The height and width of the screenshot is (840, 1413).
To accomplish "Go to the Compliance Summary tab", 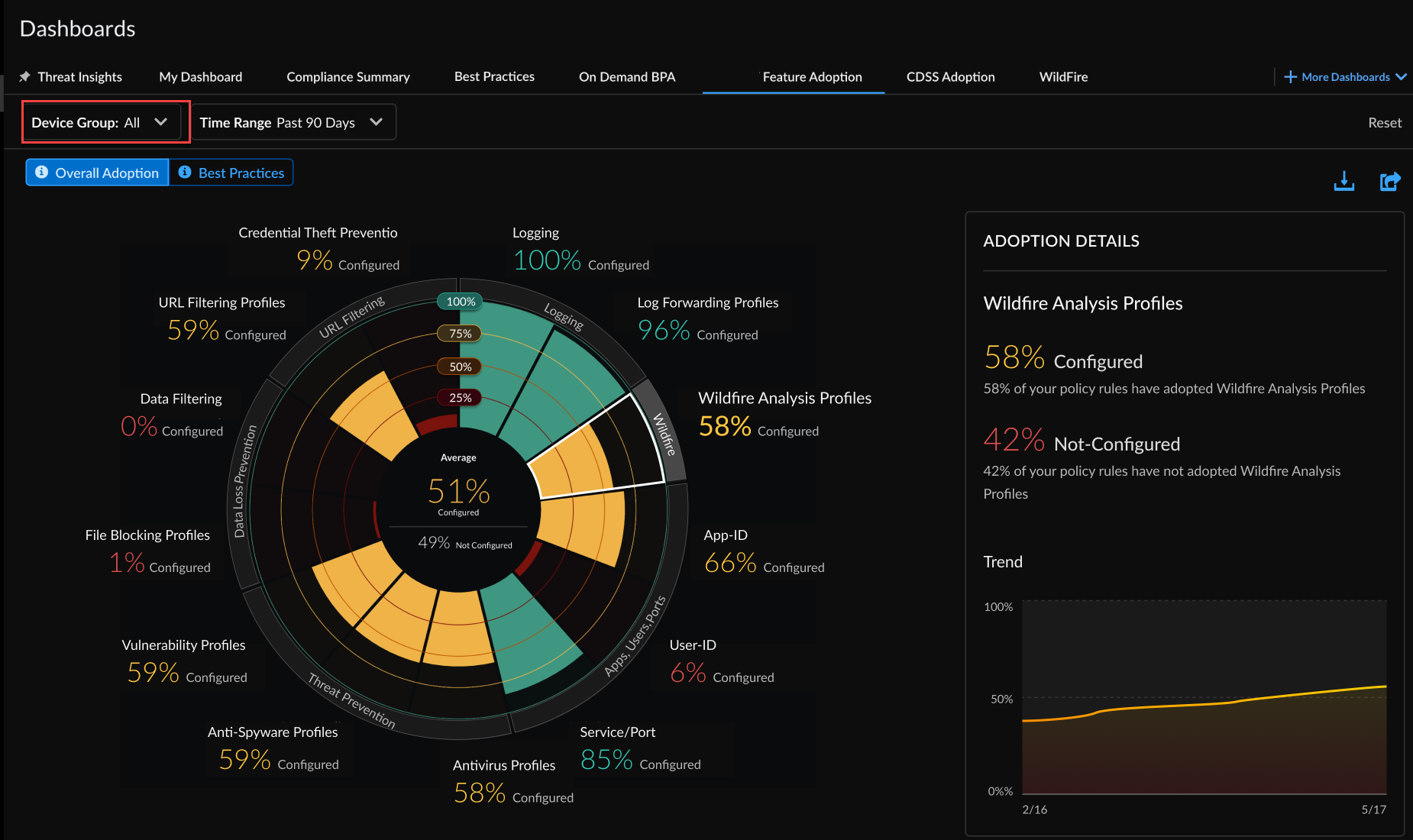I will (348, 76).
